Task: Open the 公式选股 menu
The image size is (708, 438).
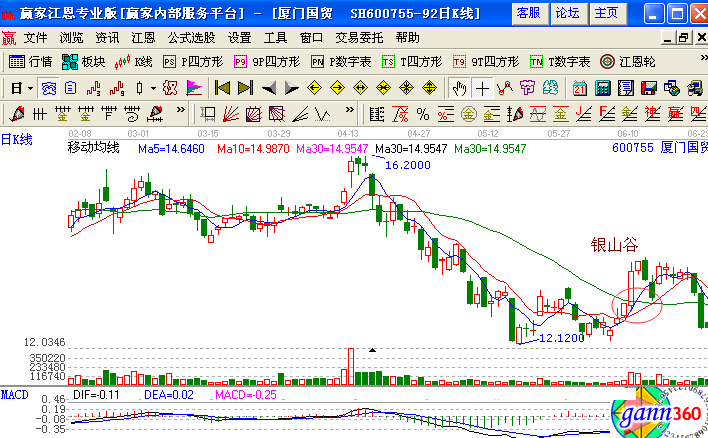Action: 191,37
